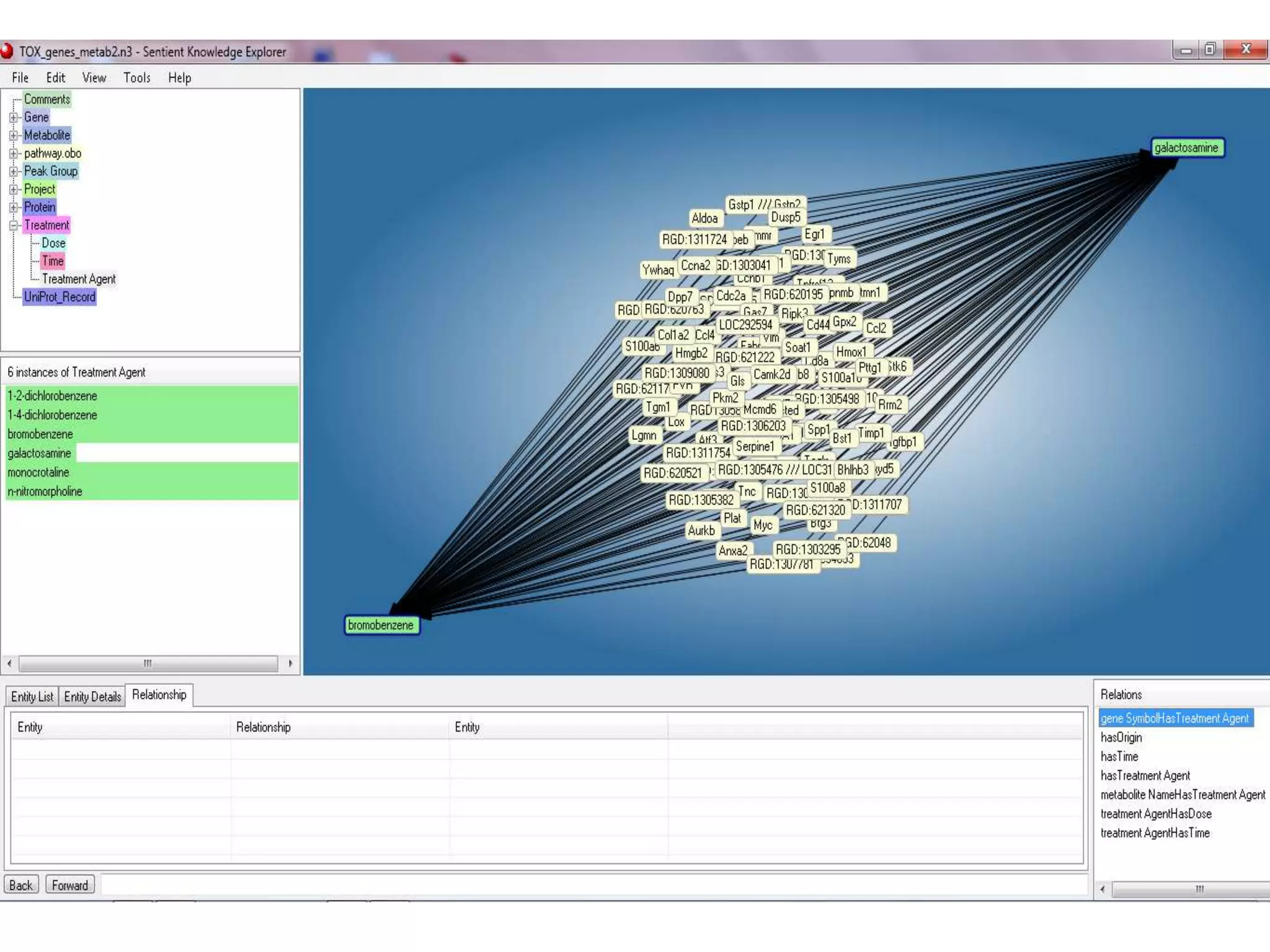Viewport: 1270px width, 952px height.
Task: Expand the Gene tree node
Action: (x=14, y=117)
